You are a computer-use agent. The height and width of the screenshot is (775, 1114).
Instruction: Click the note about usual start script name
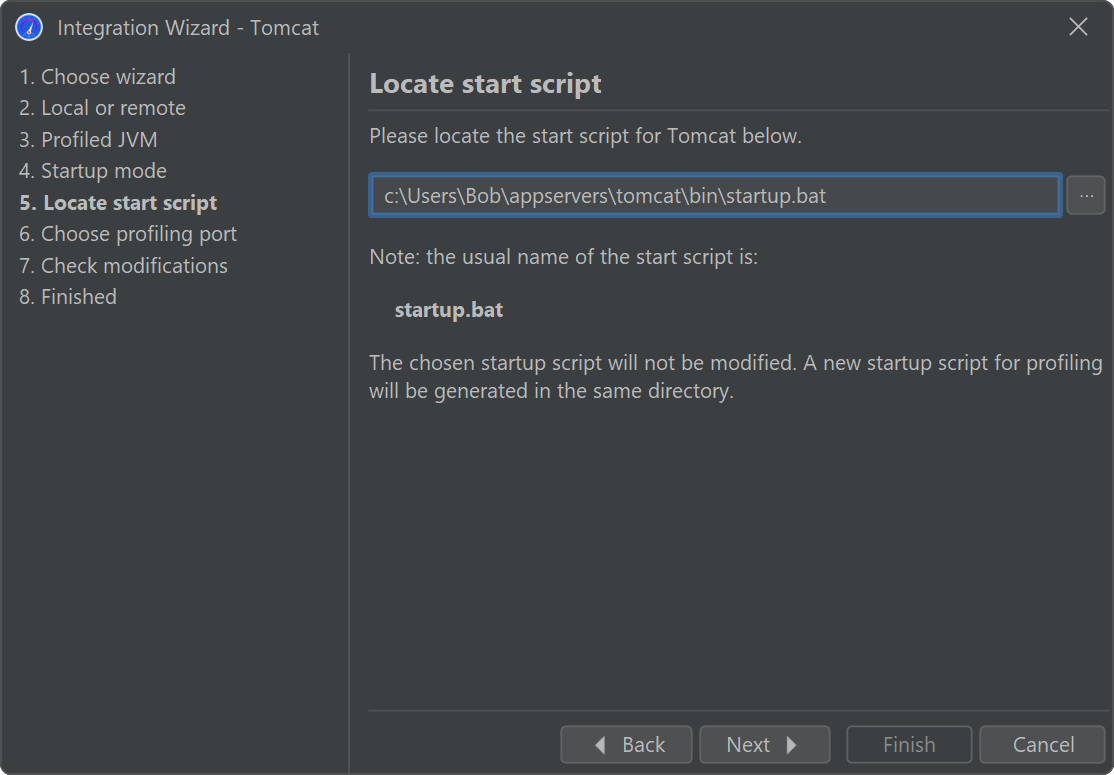coord(564,257)
